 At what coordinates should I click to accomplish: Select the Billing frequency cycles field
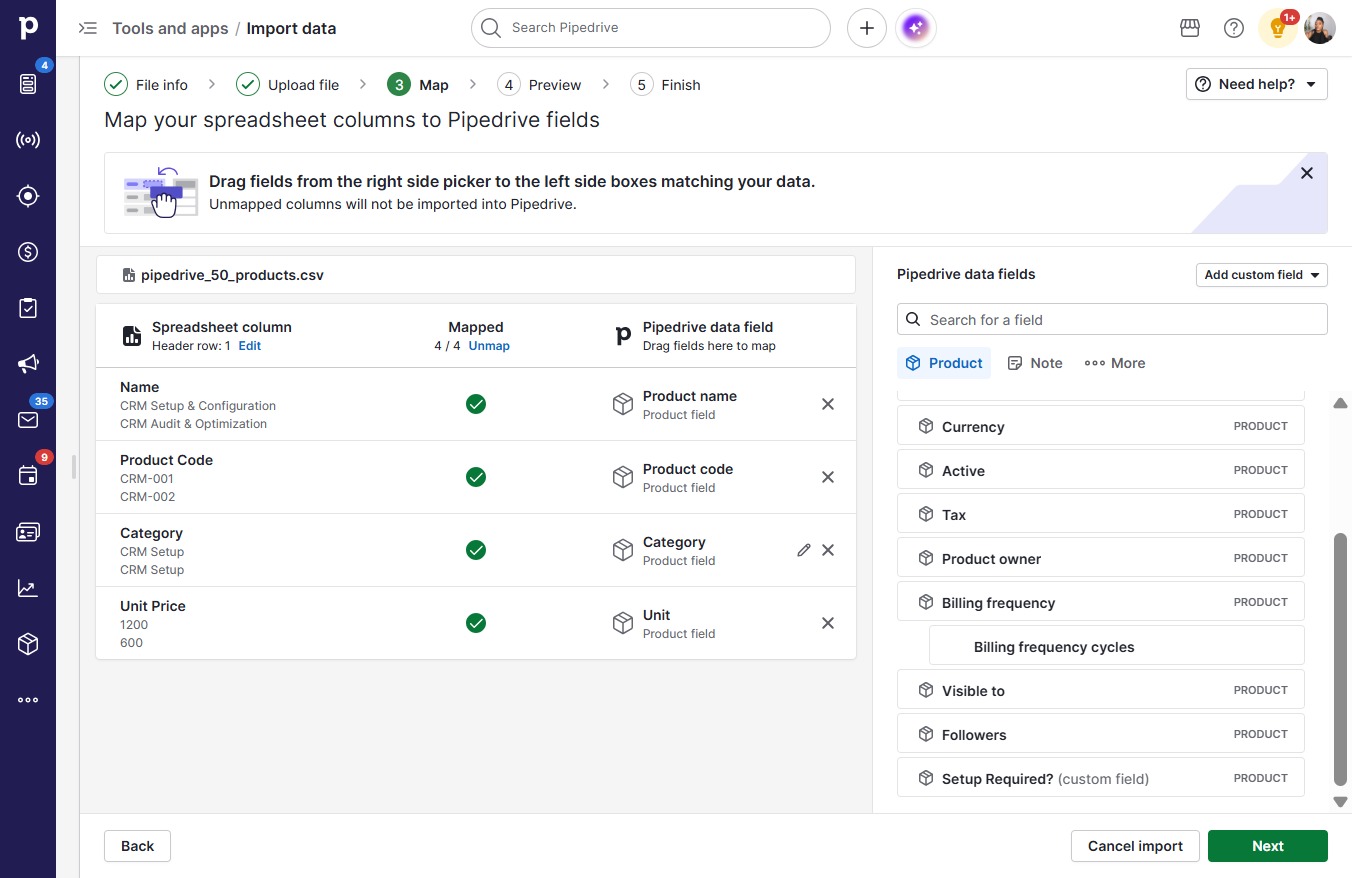coord(1117,646)
